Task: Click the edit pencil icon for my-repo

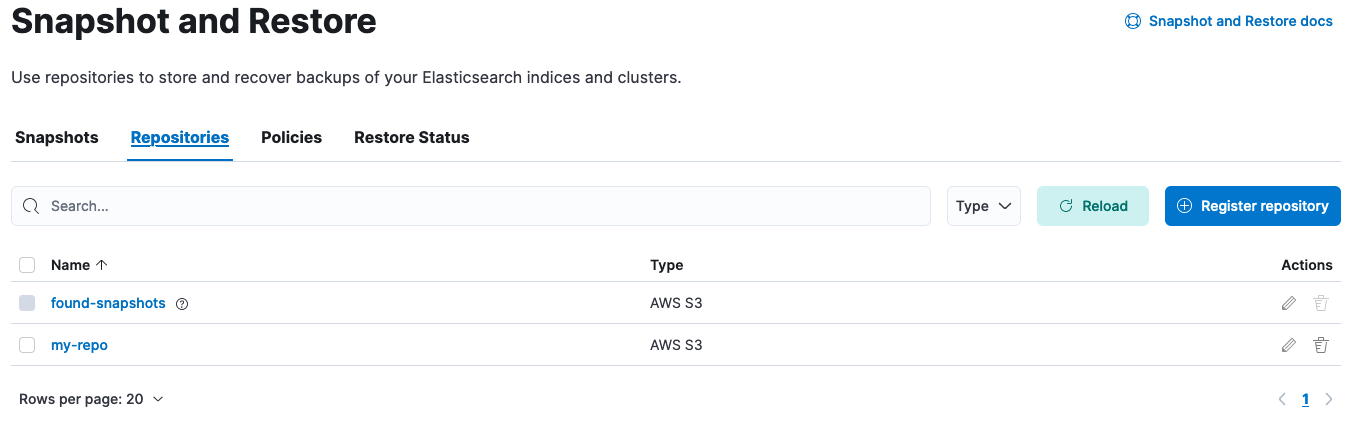Action: [x=1289, y=345]
